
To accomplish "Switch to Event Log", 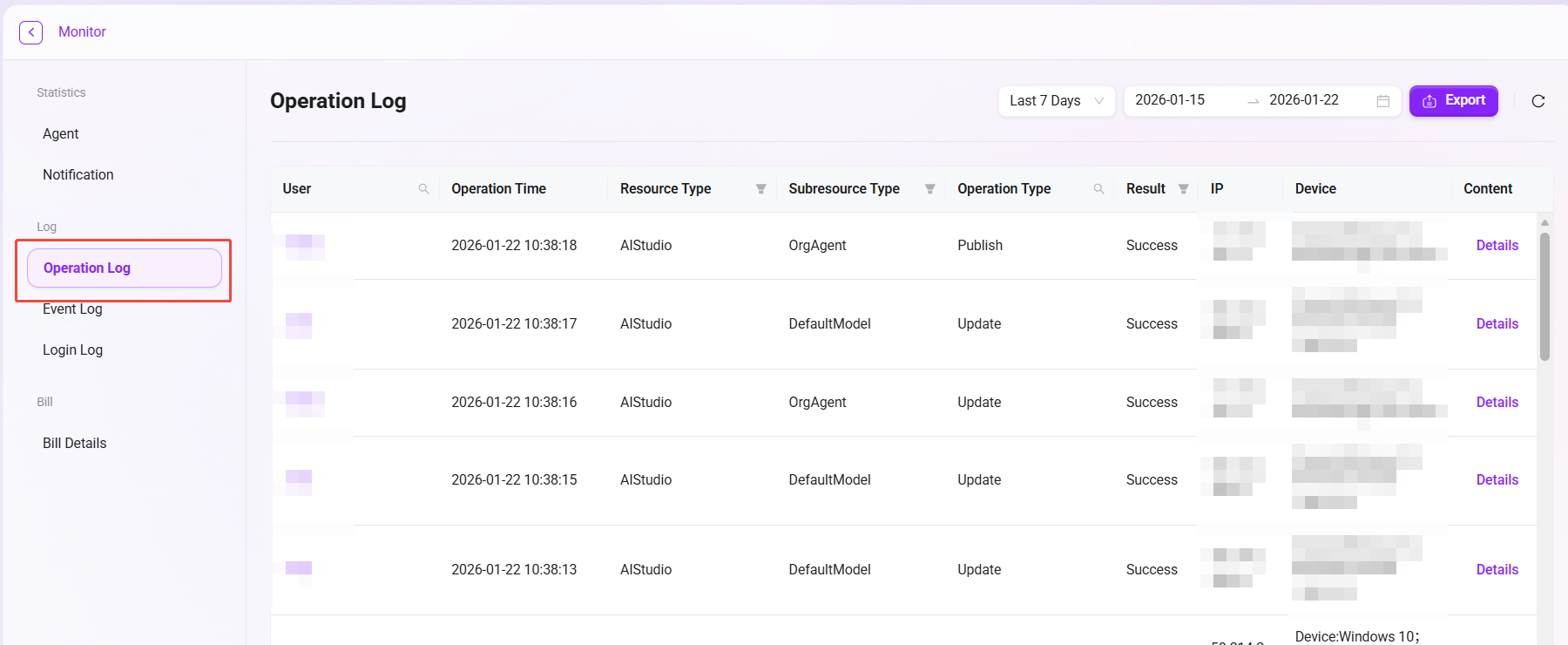I will (72, 309).
